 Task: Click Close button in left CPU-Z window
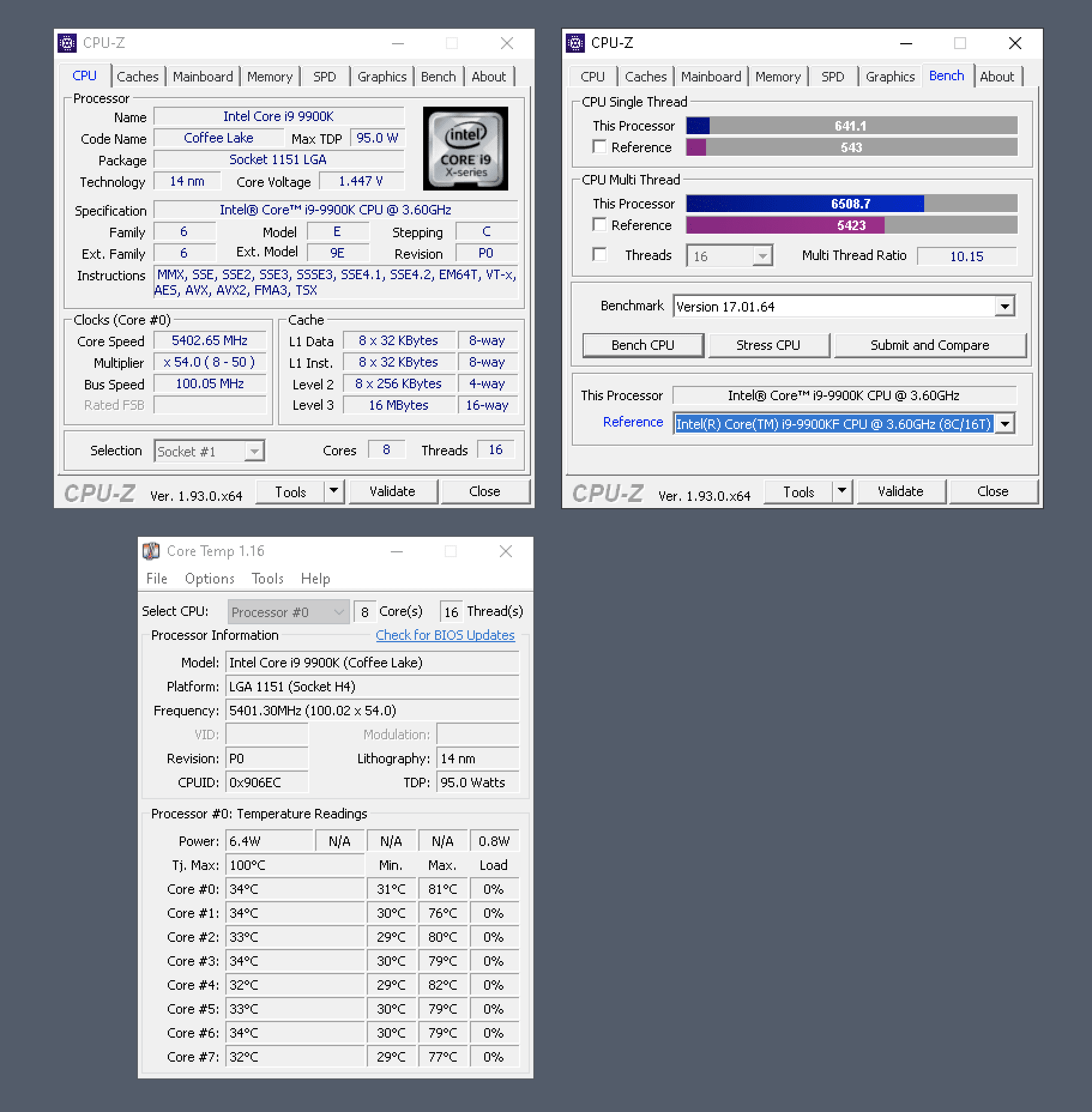485,491
